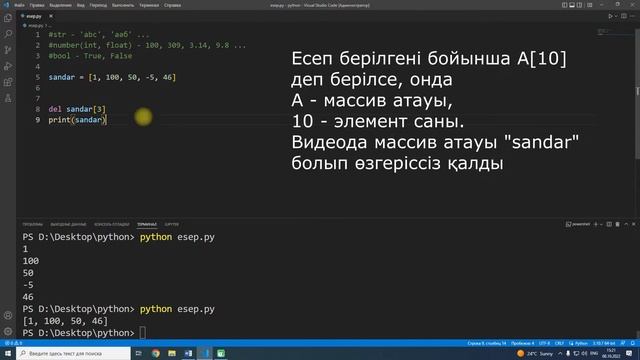640x360 pixels.
Task: Kill terminal with trash icon
Action: (618, 224)
